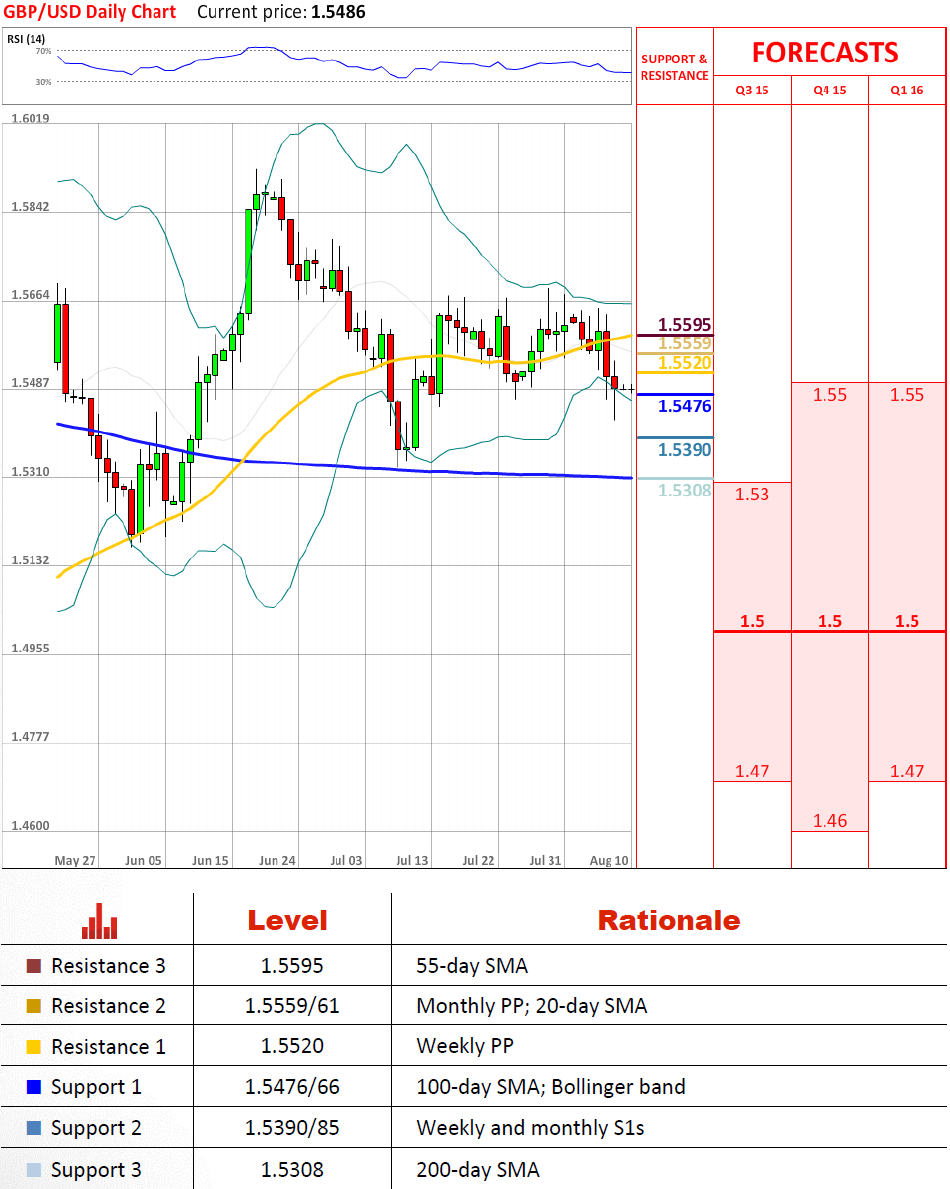Click the Level column header

coord(287,921)
